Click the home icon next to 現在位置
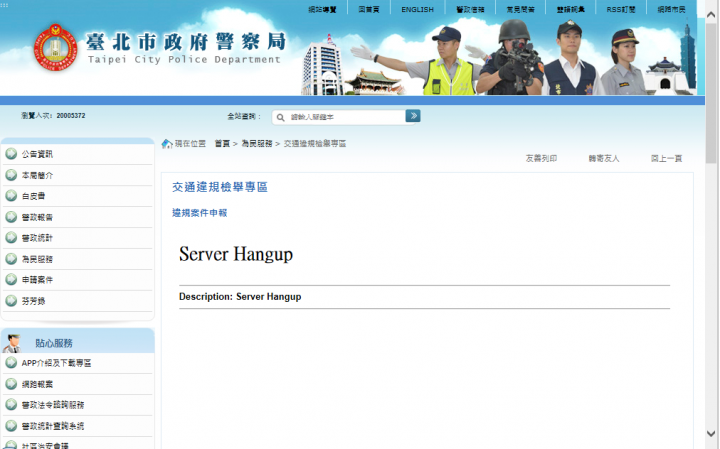 (167, 144)
